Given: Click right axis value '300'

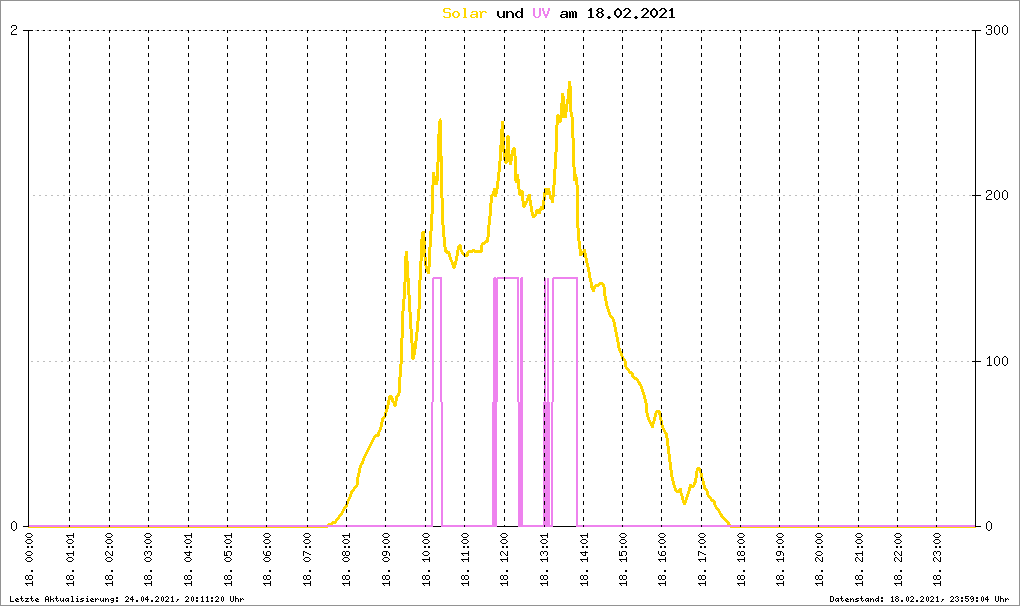Looking at the screenshot, I should point(997,30).
